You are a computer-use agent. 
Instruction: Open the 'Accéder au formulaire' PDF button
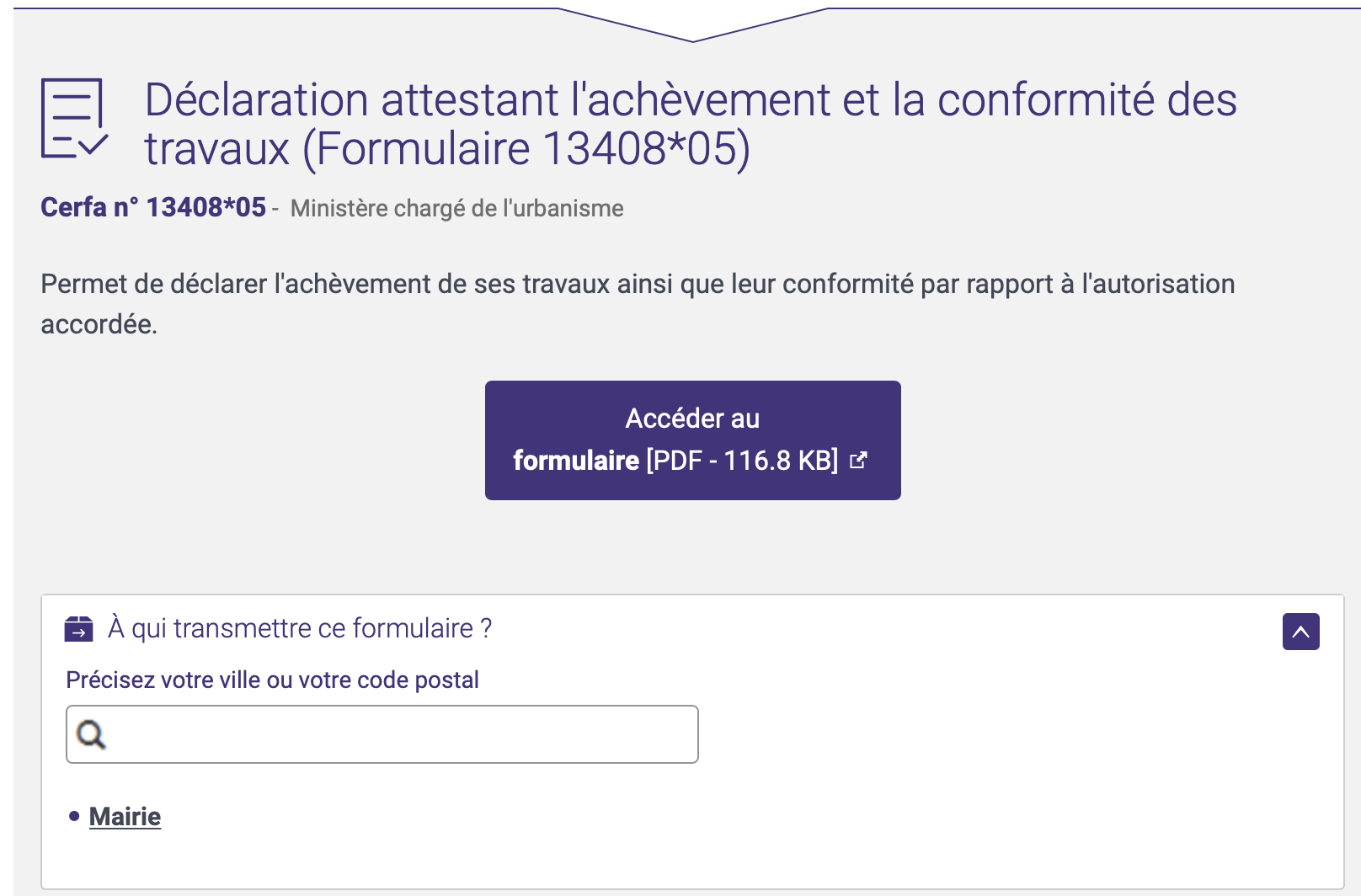pyautogui.click(x=692, y=440)
